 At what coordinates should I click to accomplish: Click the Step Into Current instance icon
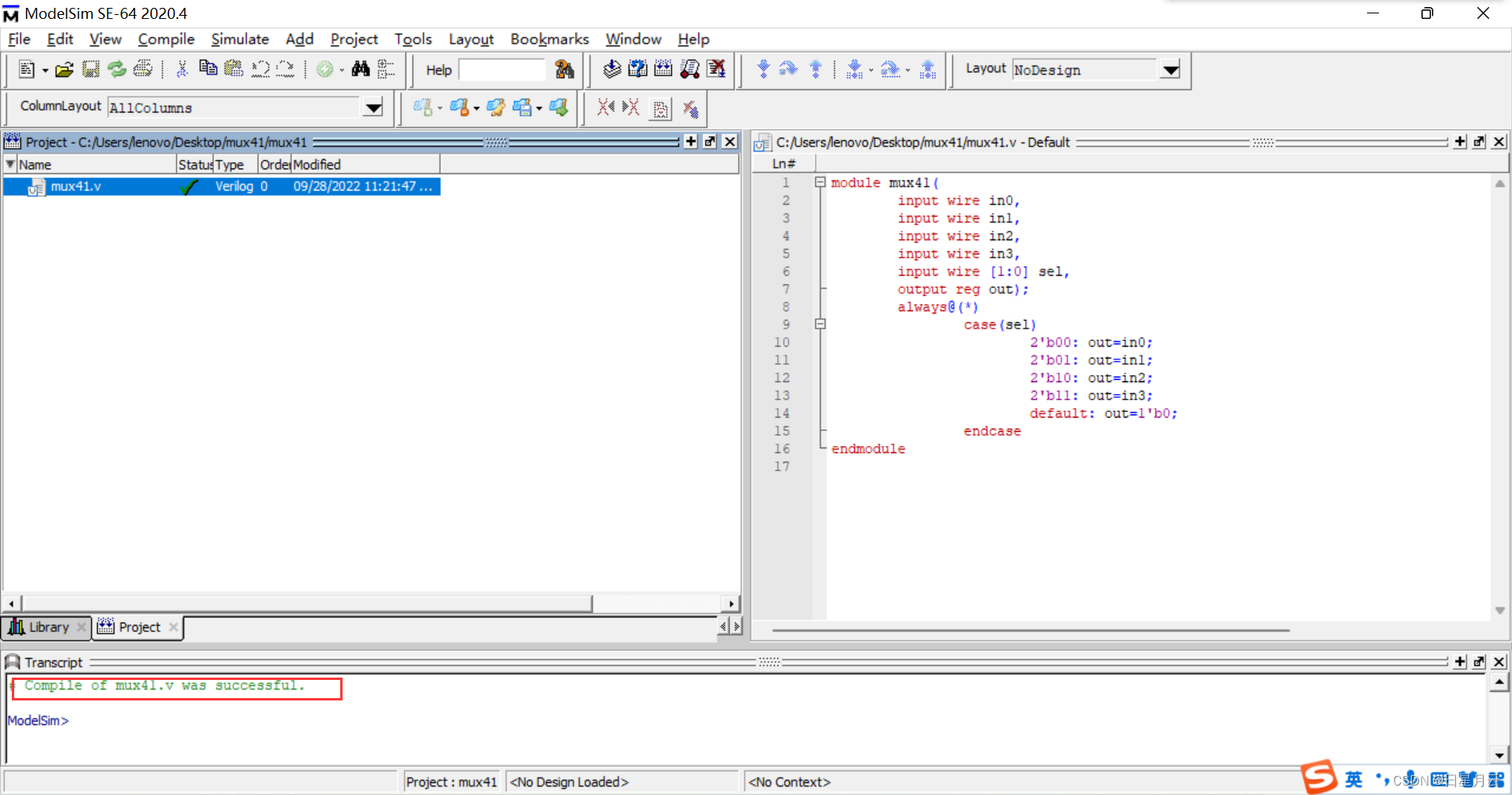click(854, 69)
